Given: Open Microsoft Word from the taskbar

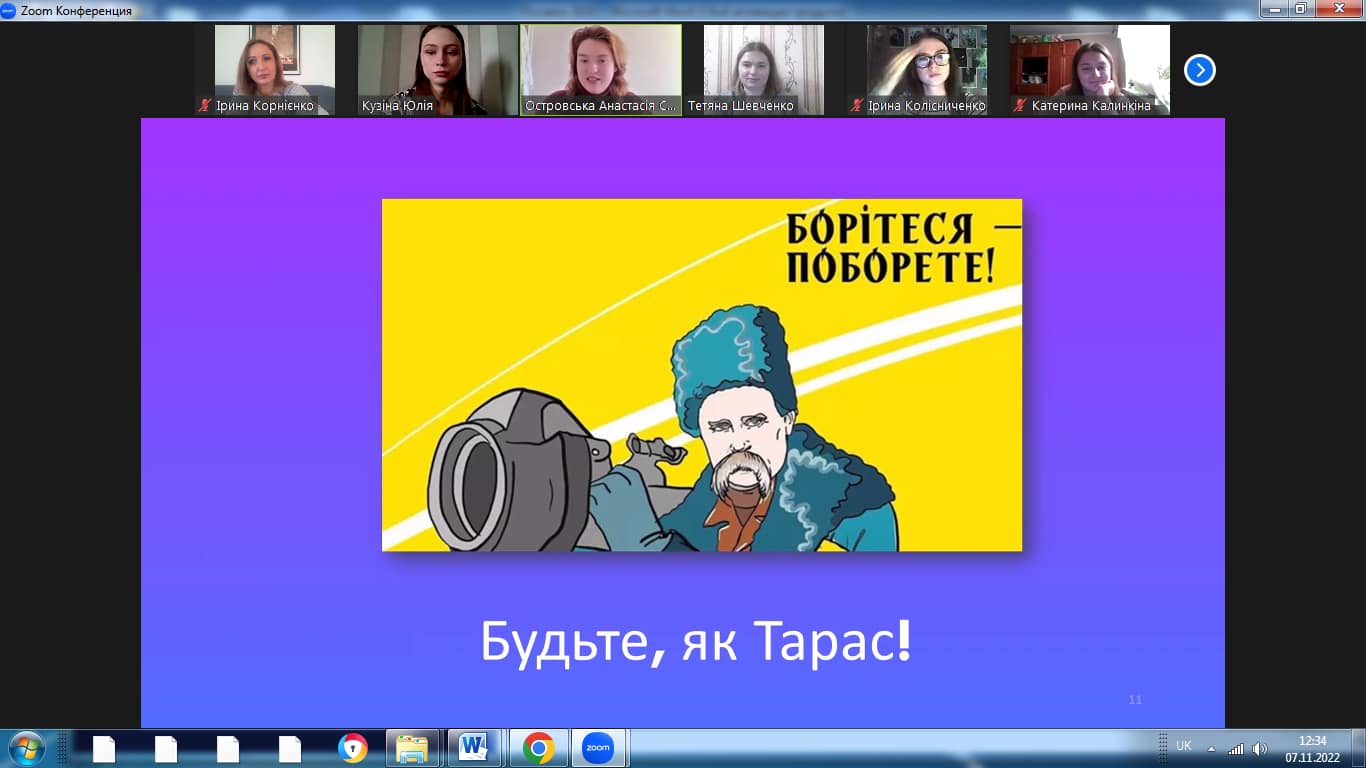Looking at the screenshot, I should (x=473, y=748).
